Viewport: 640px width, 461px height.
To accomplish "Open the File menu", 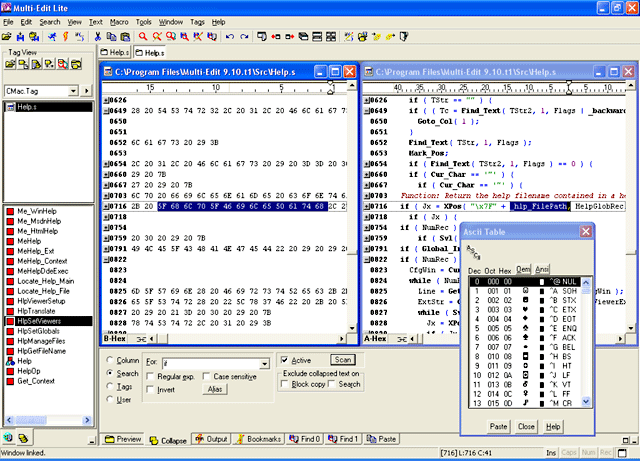I will tap(8, 22).
